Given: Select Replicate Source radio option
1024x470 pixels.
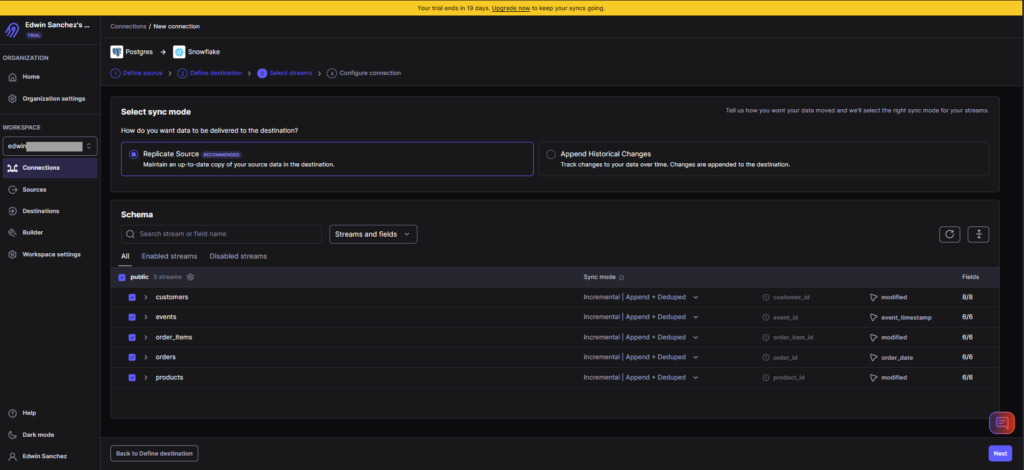Looking at the screenshot, I should coord(133,154).
